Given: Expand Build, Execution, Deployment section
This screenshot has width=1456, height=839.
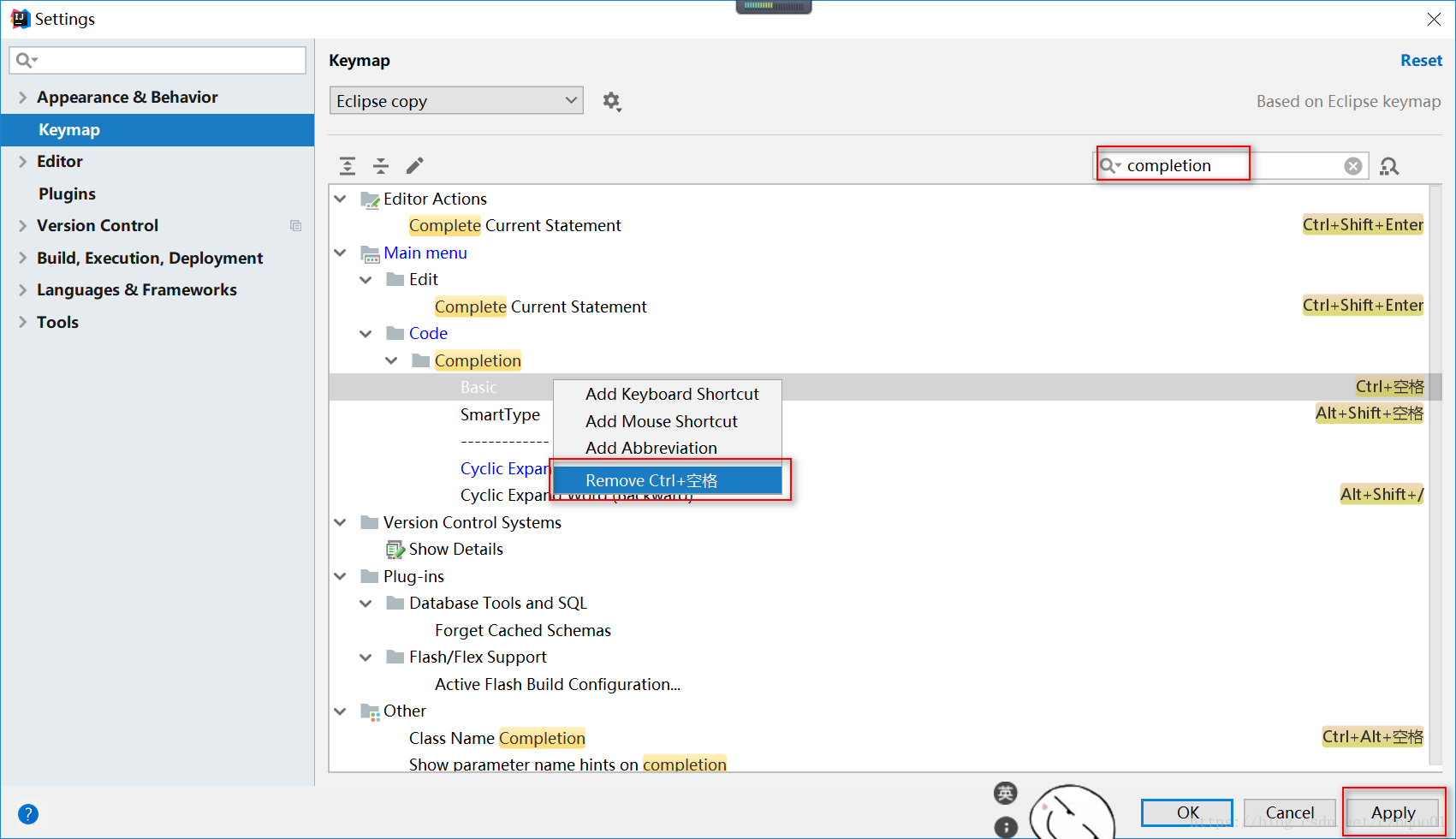Looking at the screenshot, I should pyautogui.click(x=22, y=259).
